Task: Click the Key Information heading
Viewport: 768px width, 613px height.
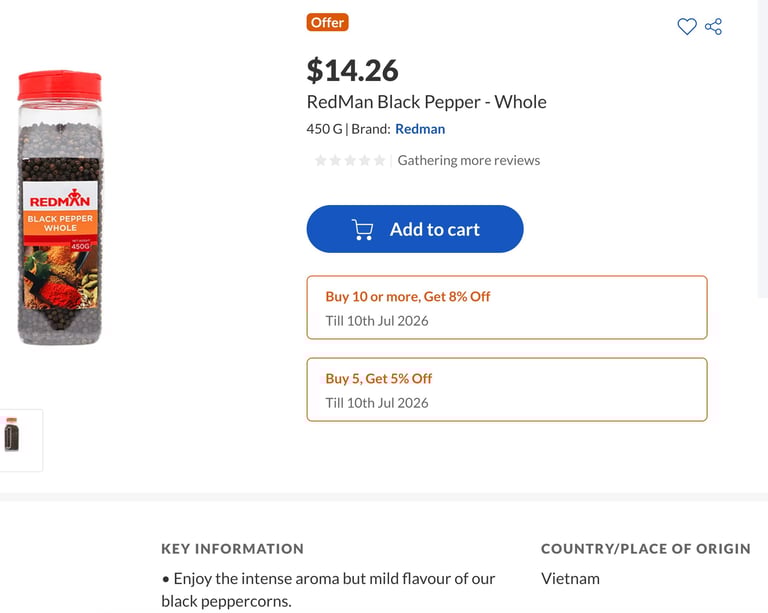Action: (232, 548)
